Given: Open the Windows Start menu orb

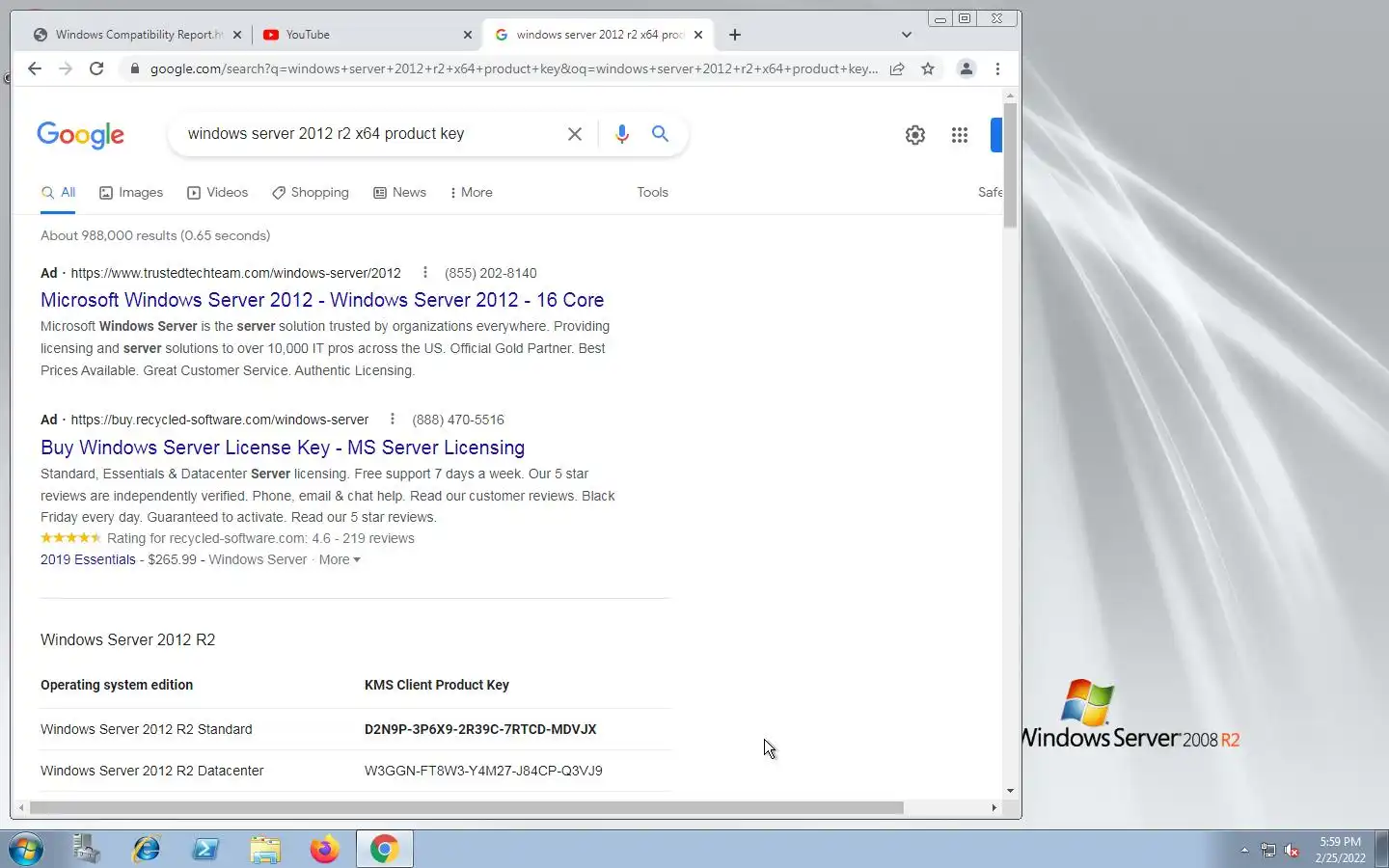Looking at the screenshot, I should [26, 850].
